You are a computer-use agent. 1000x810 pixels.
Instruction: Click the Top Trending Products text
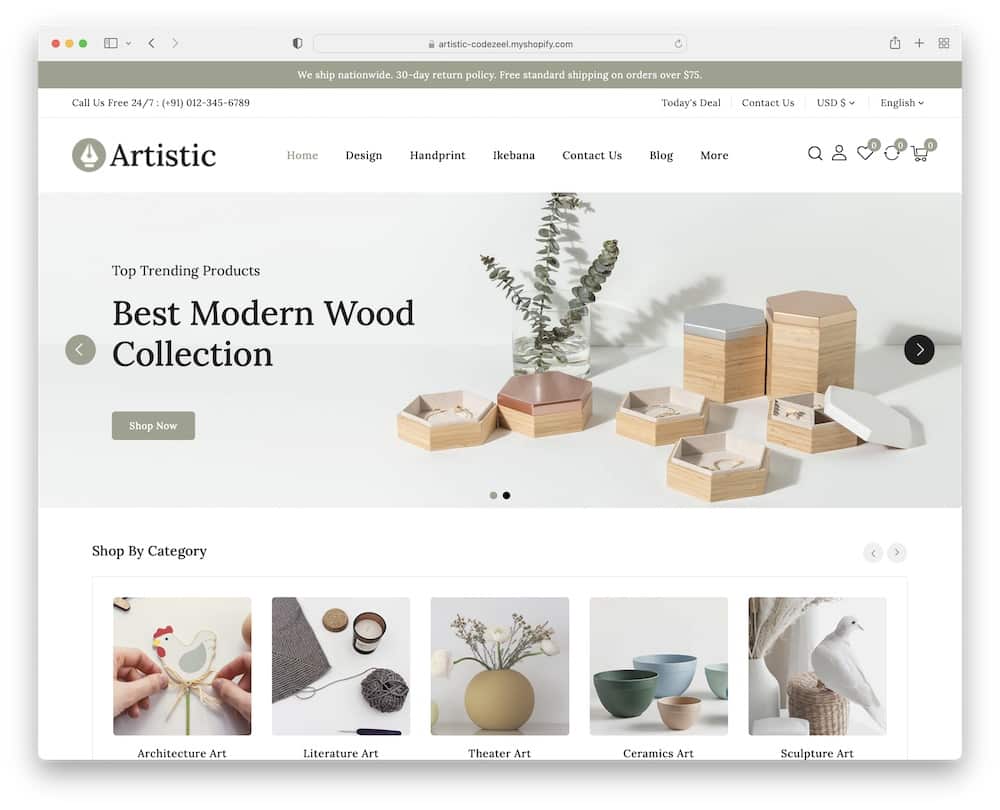pos(186,270)
